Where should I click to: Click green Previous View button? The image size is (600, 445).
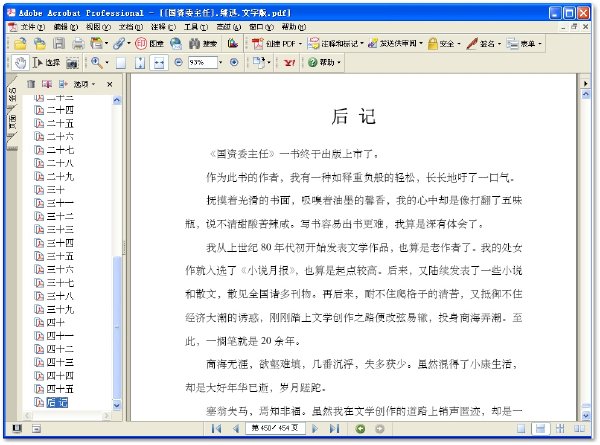[x=360, y=429]
